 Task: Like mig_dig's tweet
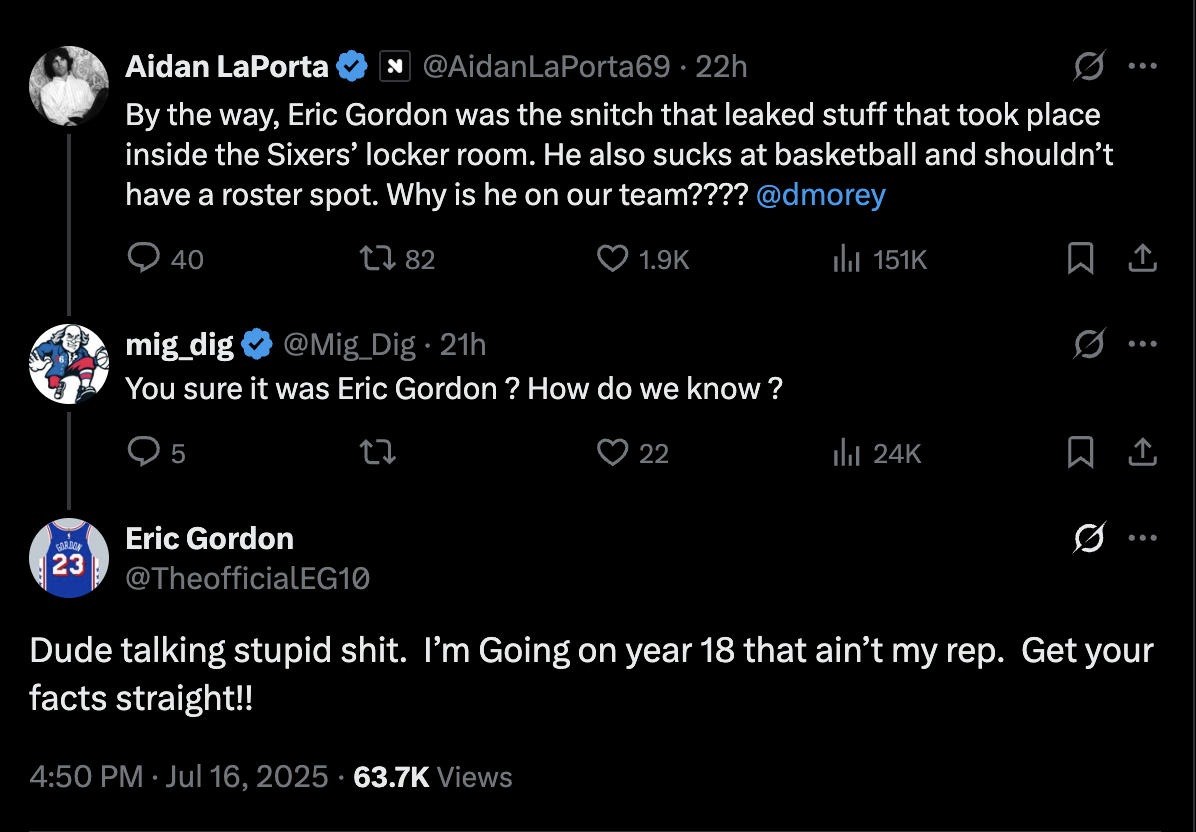612,453
